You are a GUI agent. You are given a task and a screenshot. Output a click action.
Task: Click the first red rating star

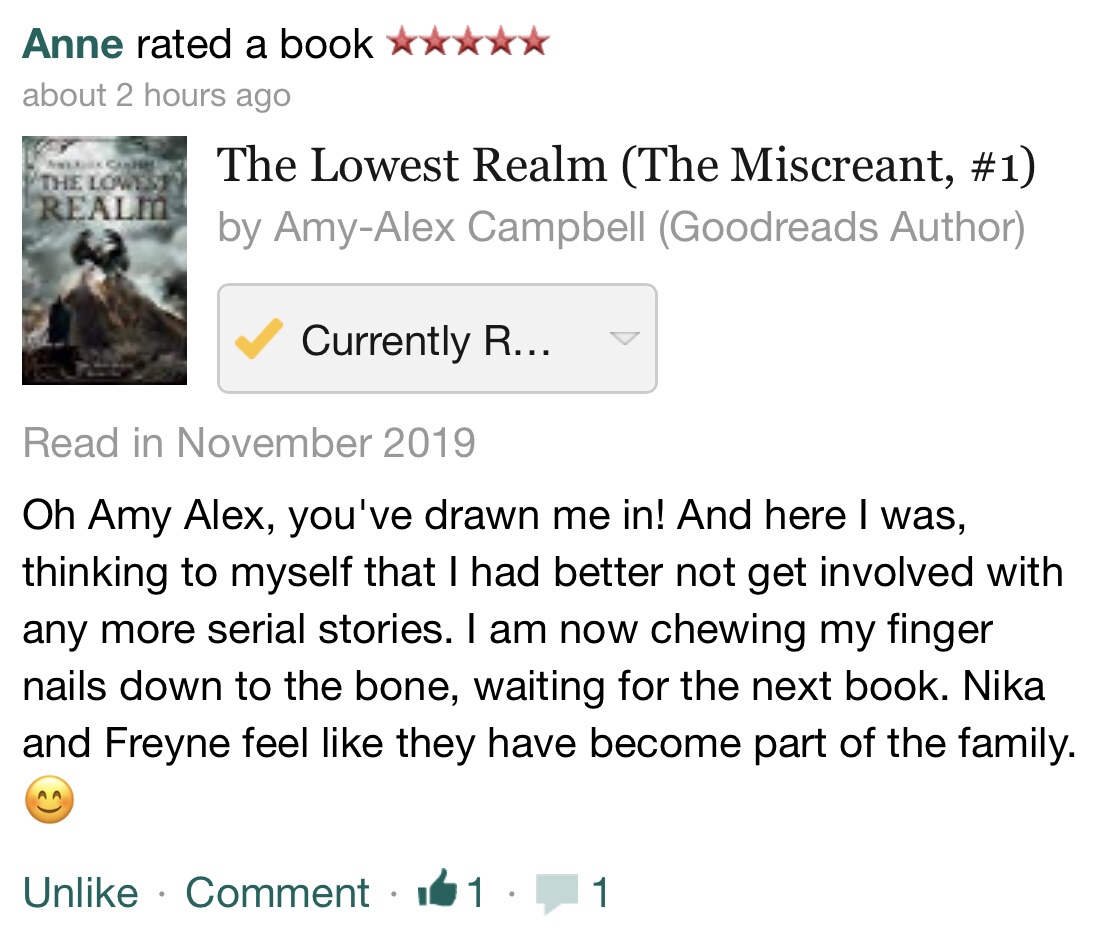pyautogui.click(x=402, y=42)
